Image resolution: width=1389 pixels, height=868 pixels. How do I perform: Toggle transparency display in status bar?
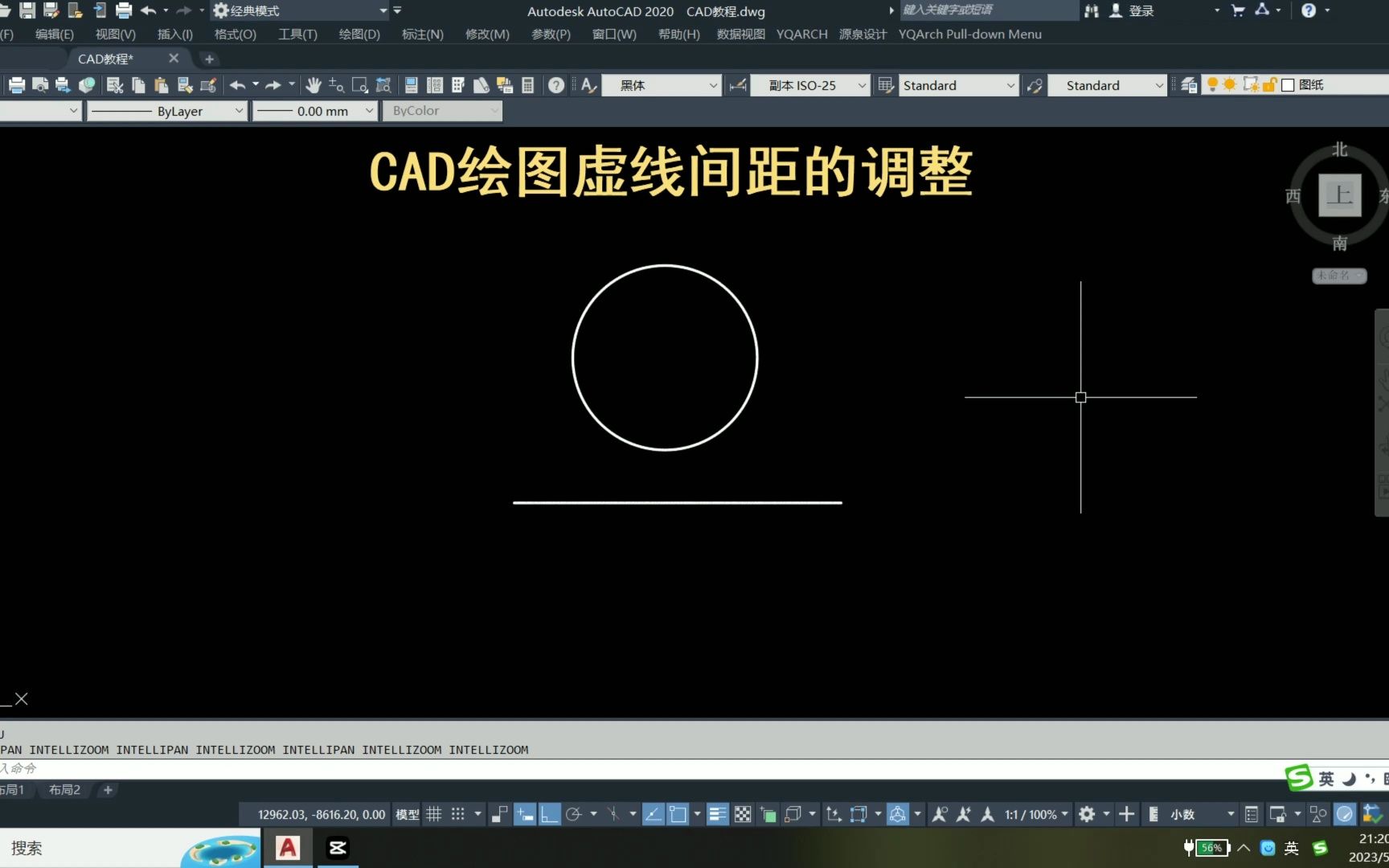click(743, 814)
